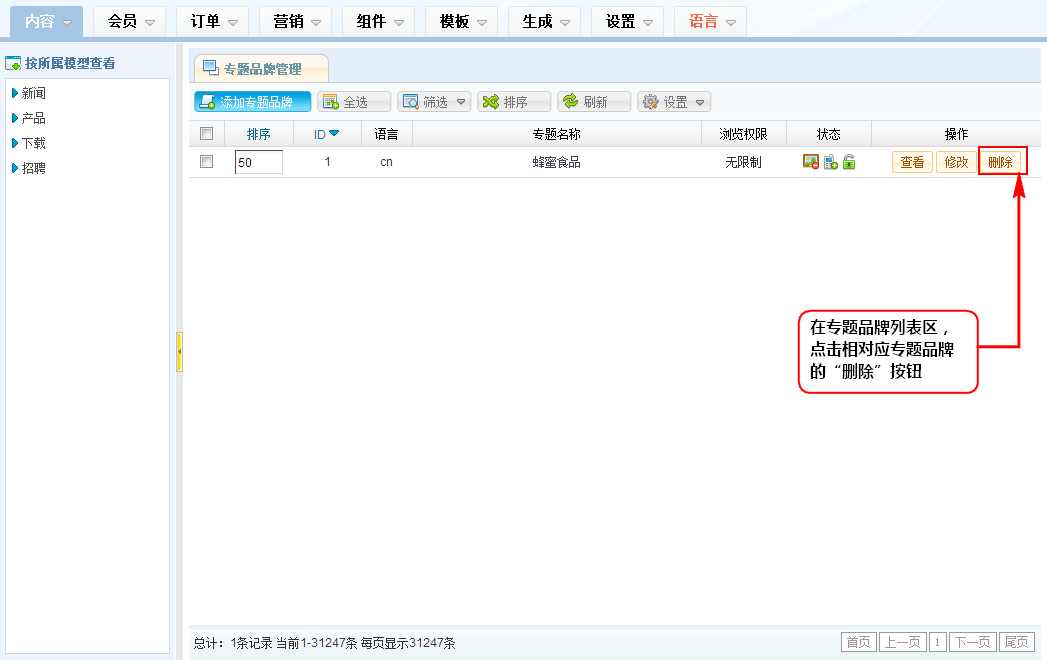Click 修改 button for 蜂蜜食品
The image size is (1047, 662).
click(x=956, y=162)
